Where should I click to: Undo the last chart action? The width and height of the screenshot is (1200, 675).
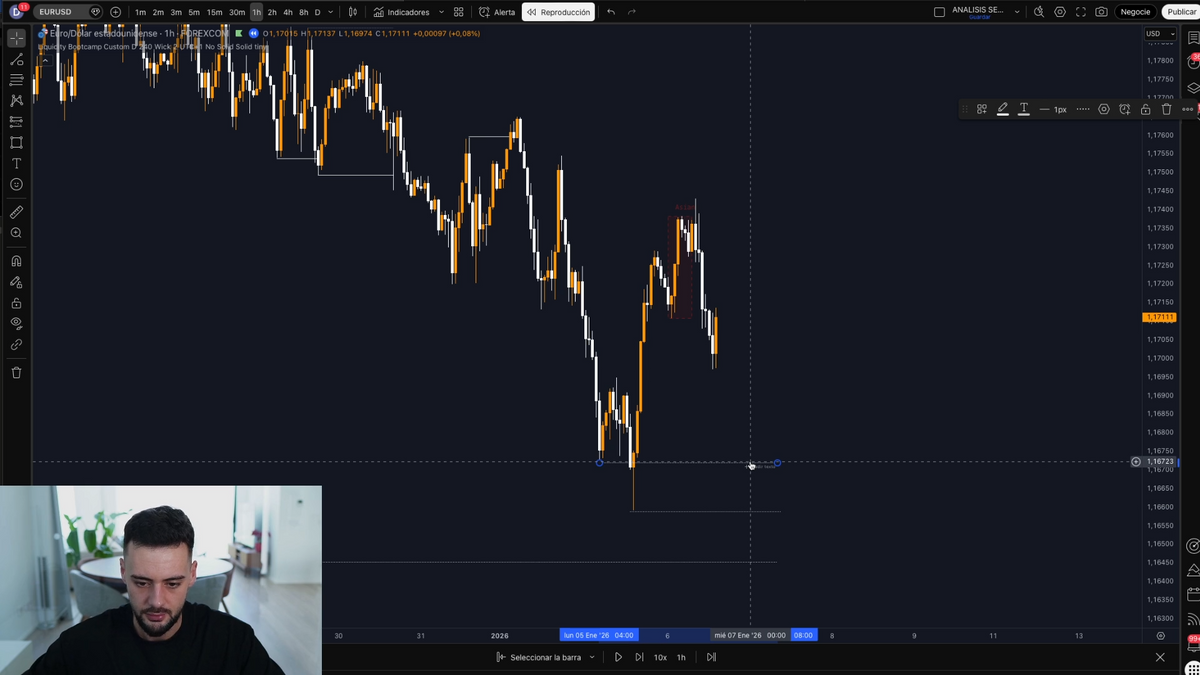(611, 12)
